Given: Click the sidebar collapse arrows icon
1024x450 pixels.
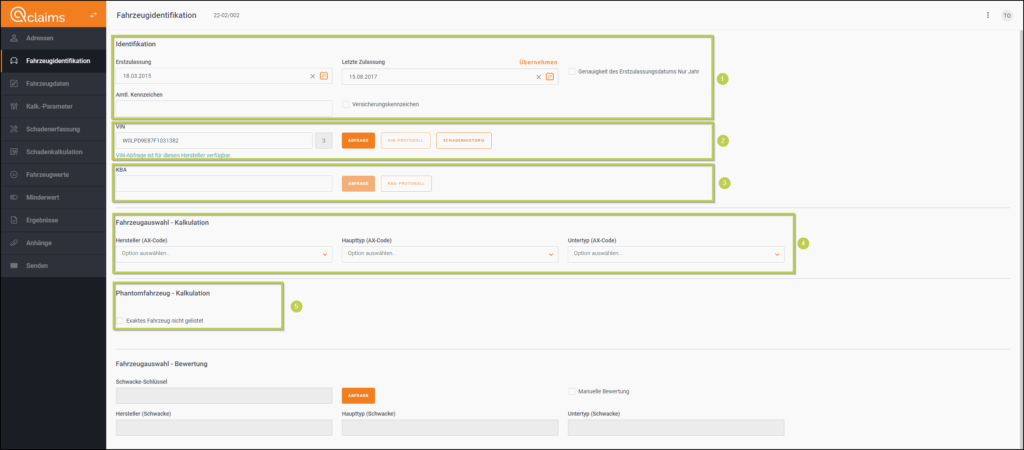Looking at the screenshot, I should [93, 15].
